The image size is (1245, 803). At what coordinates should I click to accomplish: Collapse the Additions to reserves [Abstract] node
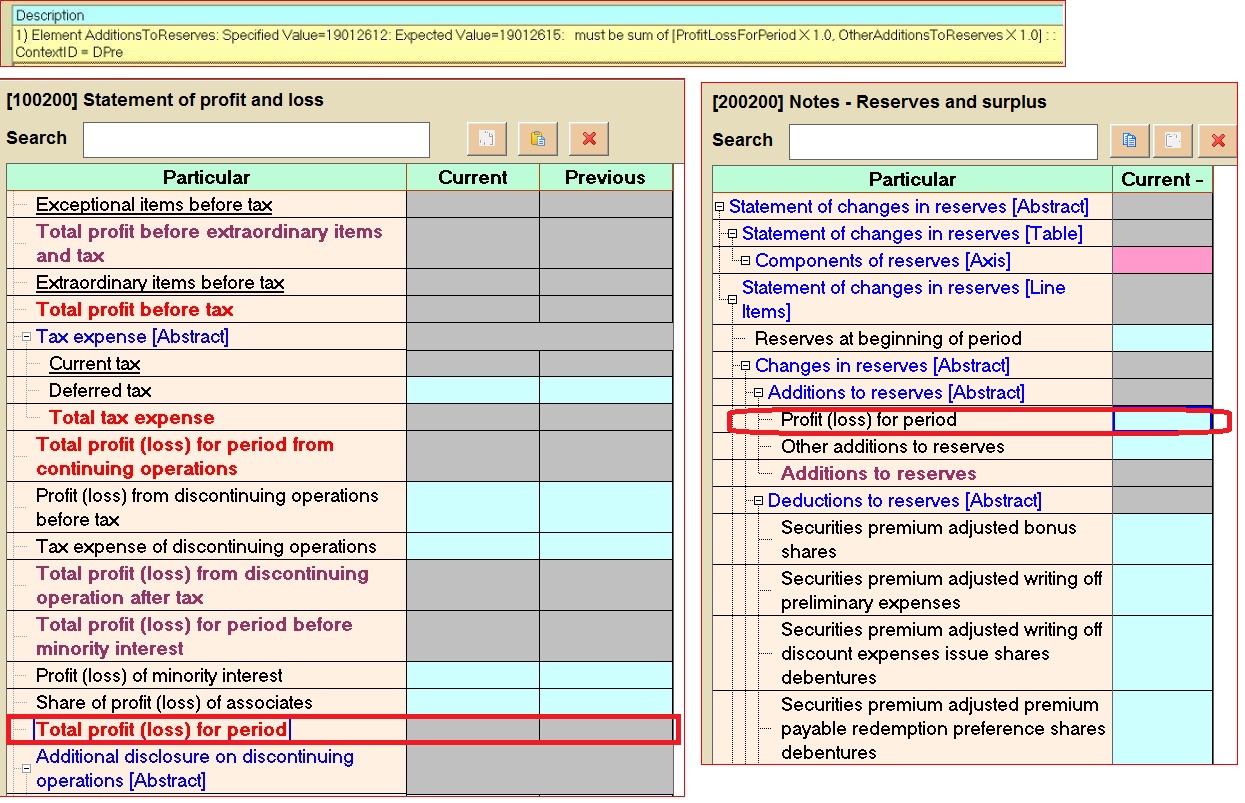(758, 393)
